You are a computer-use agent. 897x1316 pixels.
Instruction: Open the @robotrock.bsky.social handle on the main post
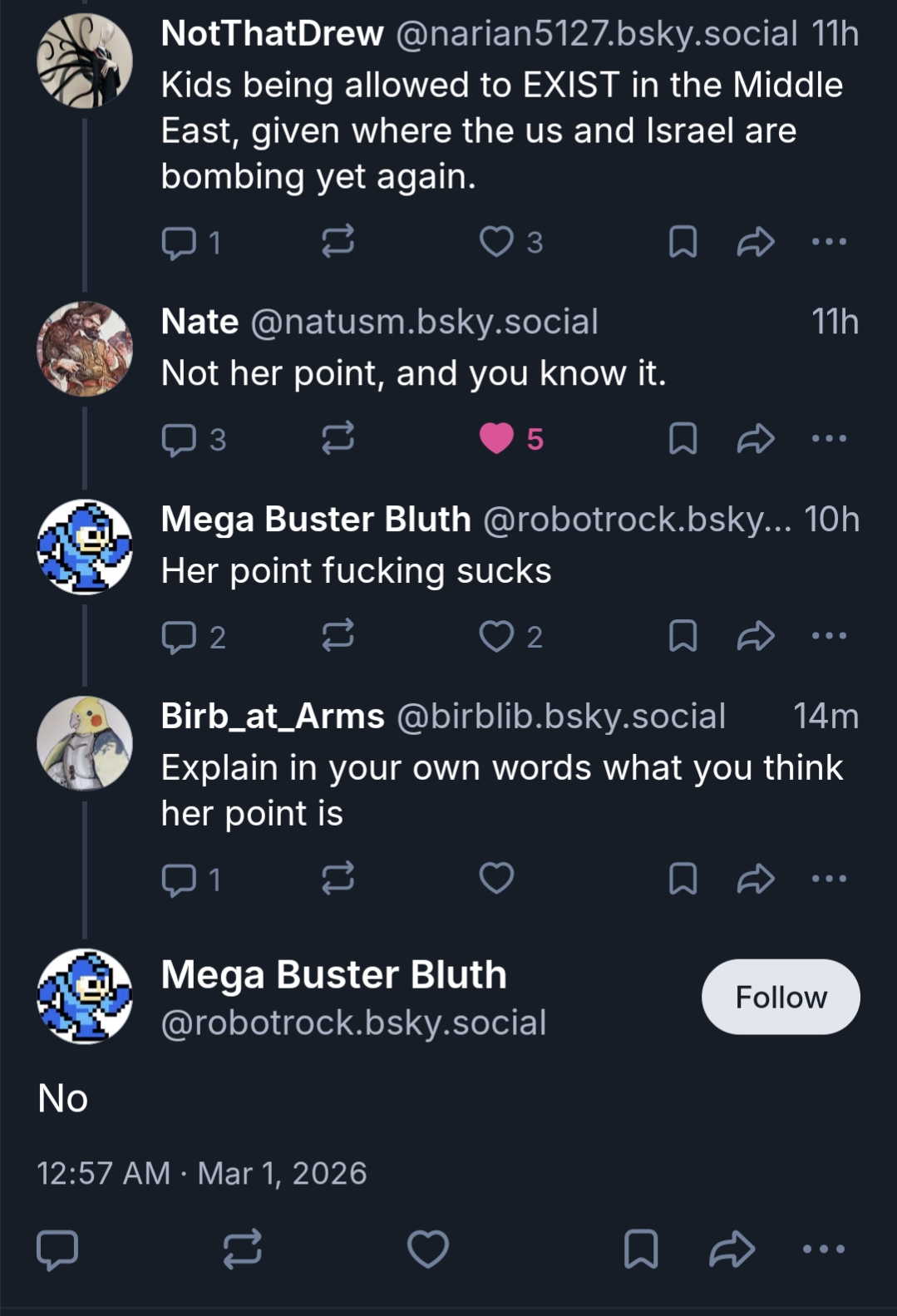click(x=353, y=1023)
